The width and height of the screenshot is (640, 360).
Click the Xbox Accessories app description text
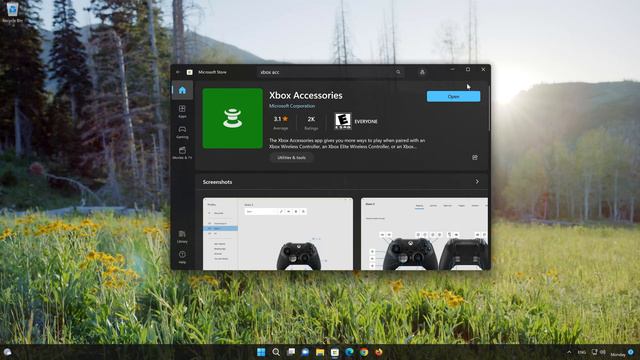tap(347, 143)
